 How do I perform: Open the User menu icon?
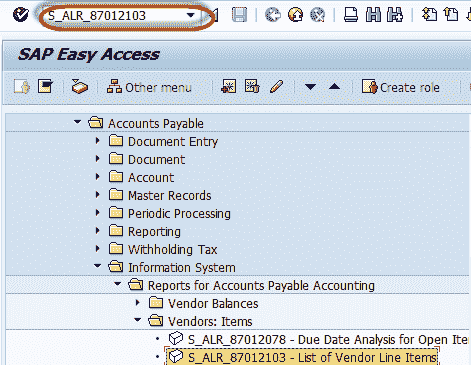point(22,87)
